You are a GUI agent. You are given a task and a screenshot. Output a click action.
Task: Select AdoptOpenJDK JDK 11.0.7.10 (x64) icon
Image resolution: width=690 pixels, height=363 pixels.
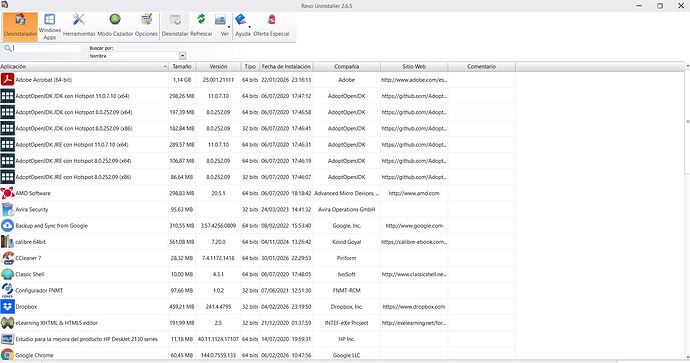(x=7, y=96)
